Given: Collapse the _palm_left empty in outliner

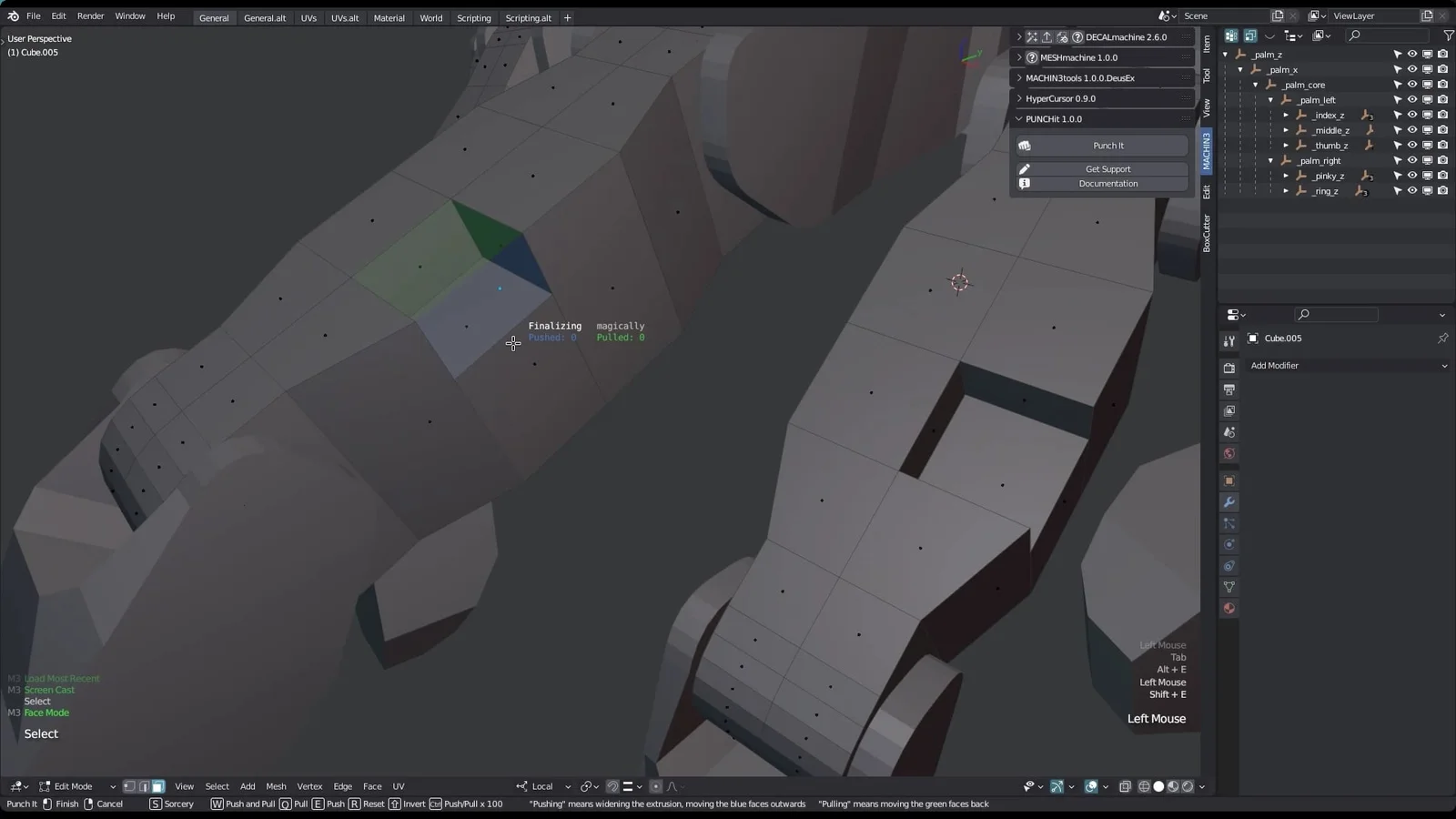Looking at the screenshot, I should click(1270, 99).
